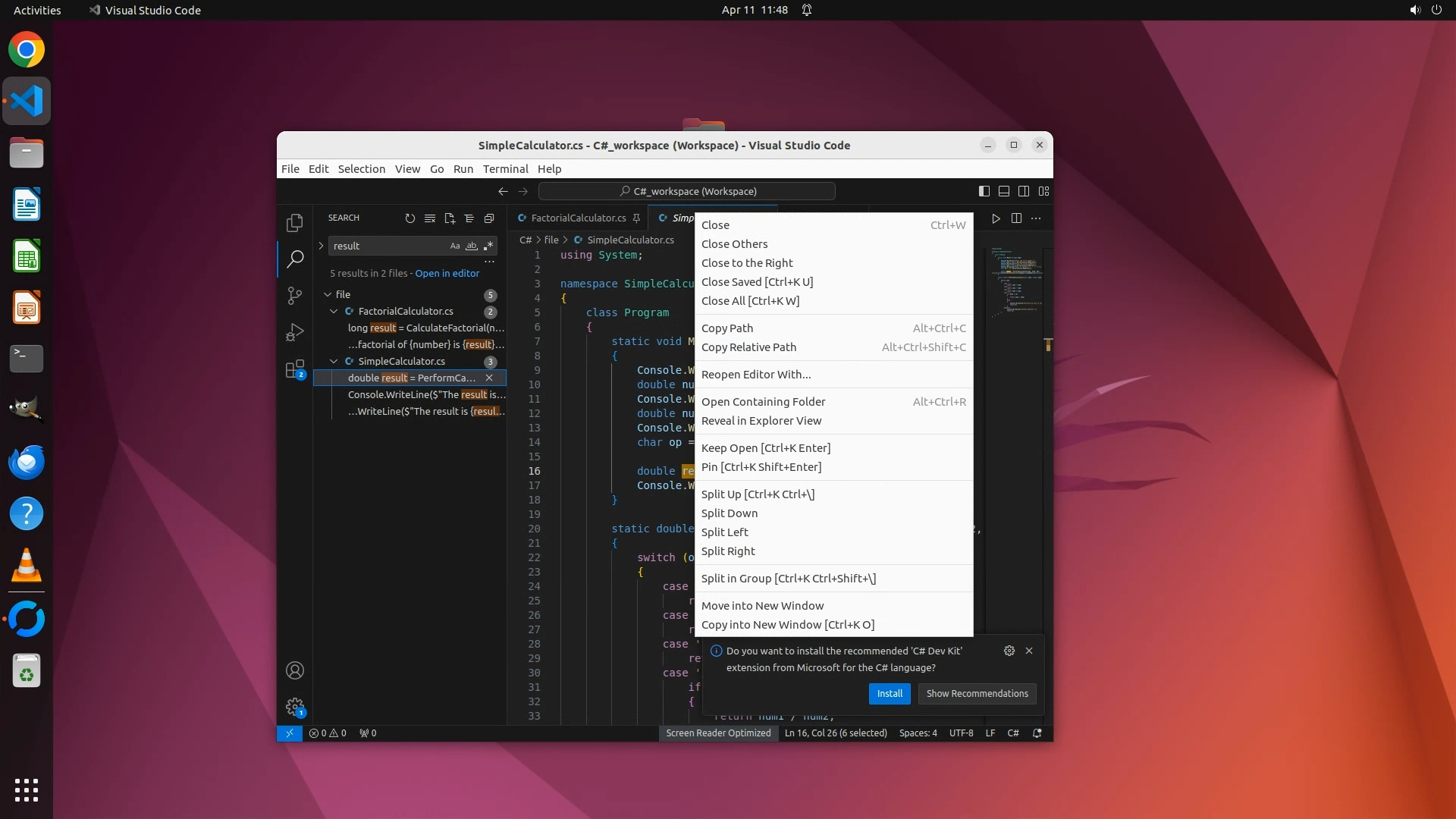Viewport: 1456px width, 819px height.
Task: Collapse the FactorialCalculator.cs results
Action: pos(334,312)
